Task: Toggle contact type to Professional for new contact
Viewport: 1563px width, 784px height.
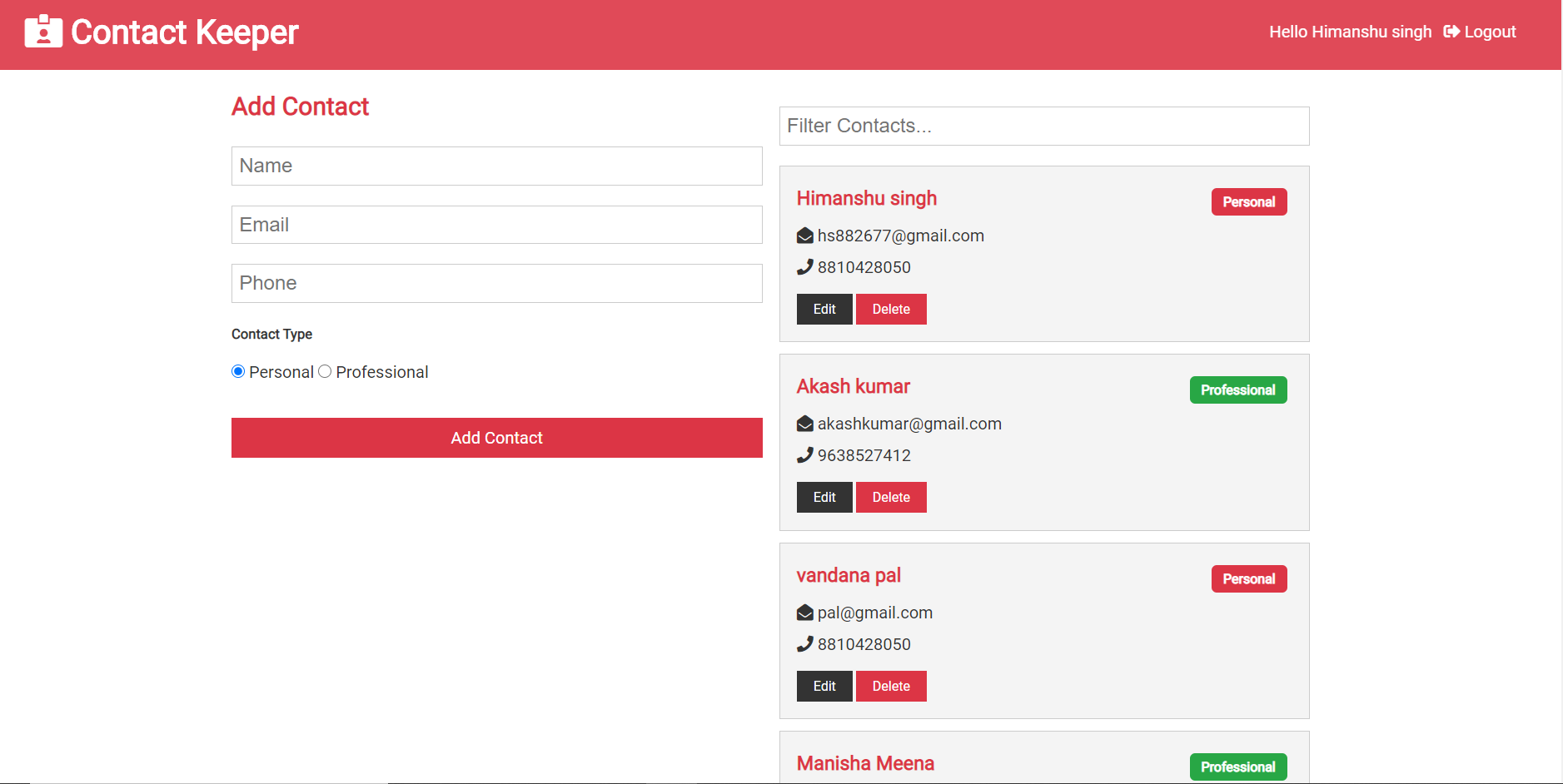Action: coord(325,371)
